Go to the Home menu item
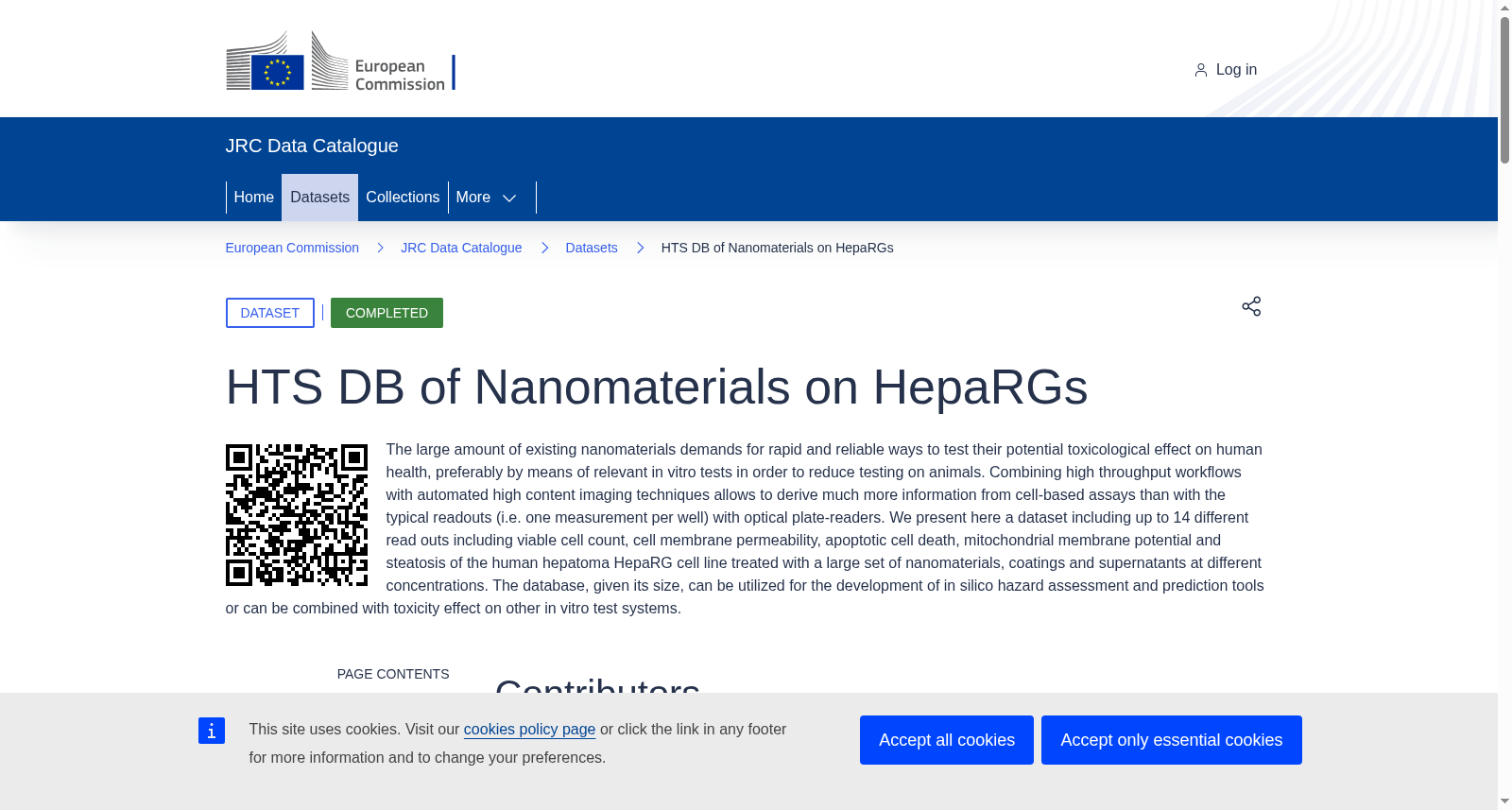1512x810 pixels. 253,198
